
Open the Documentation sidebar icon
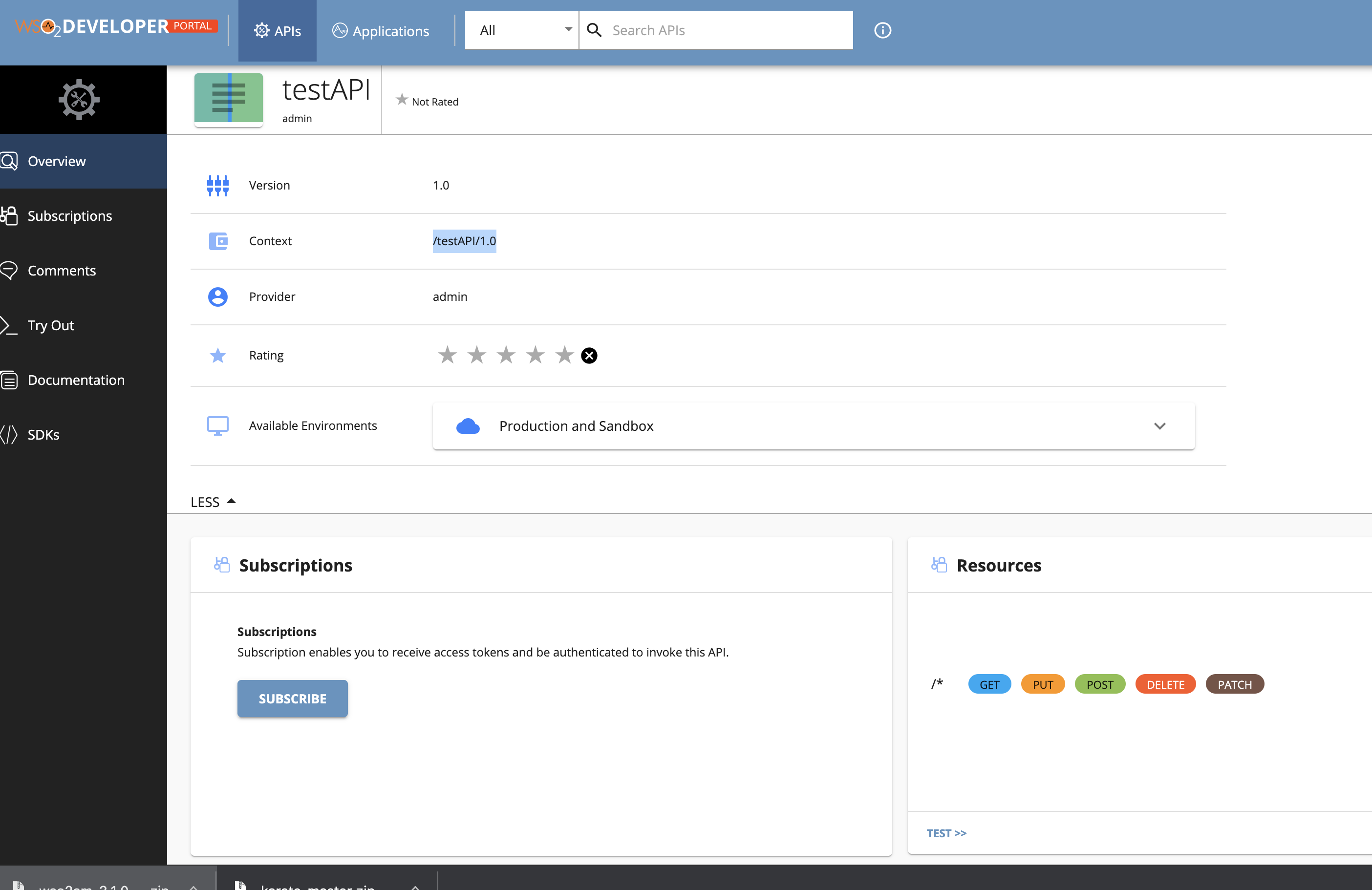tap(76, 380)
